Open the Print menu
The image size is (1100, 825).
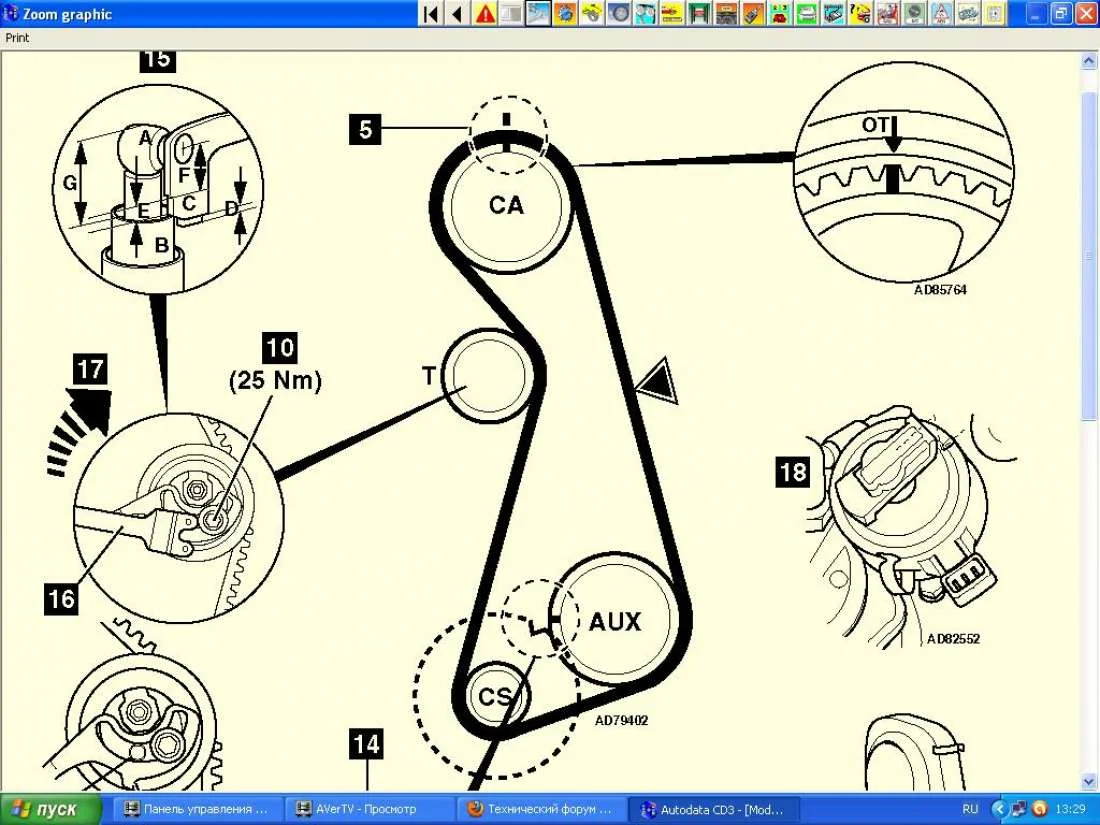pyautogui.click(x=17, y=38)
